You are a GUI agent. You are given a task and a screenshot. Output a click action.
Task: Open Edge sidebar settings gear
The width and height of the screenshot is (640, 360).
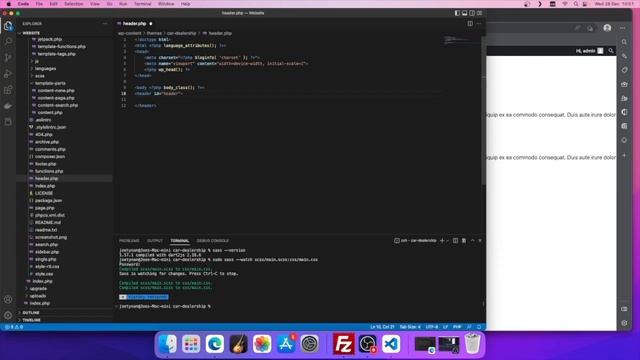click(624, 323)
